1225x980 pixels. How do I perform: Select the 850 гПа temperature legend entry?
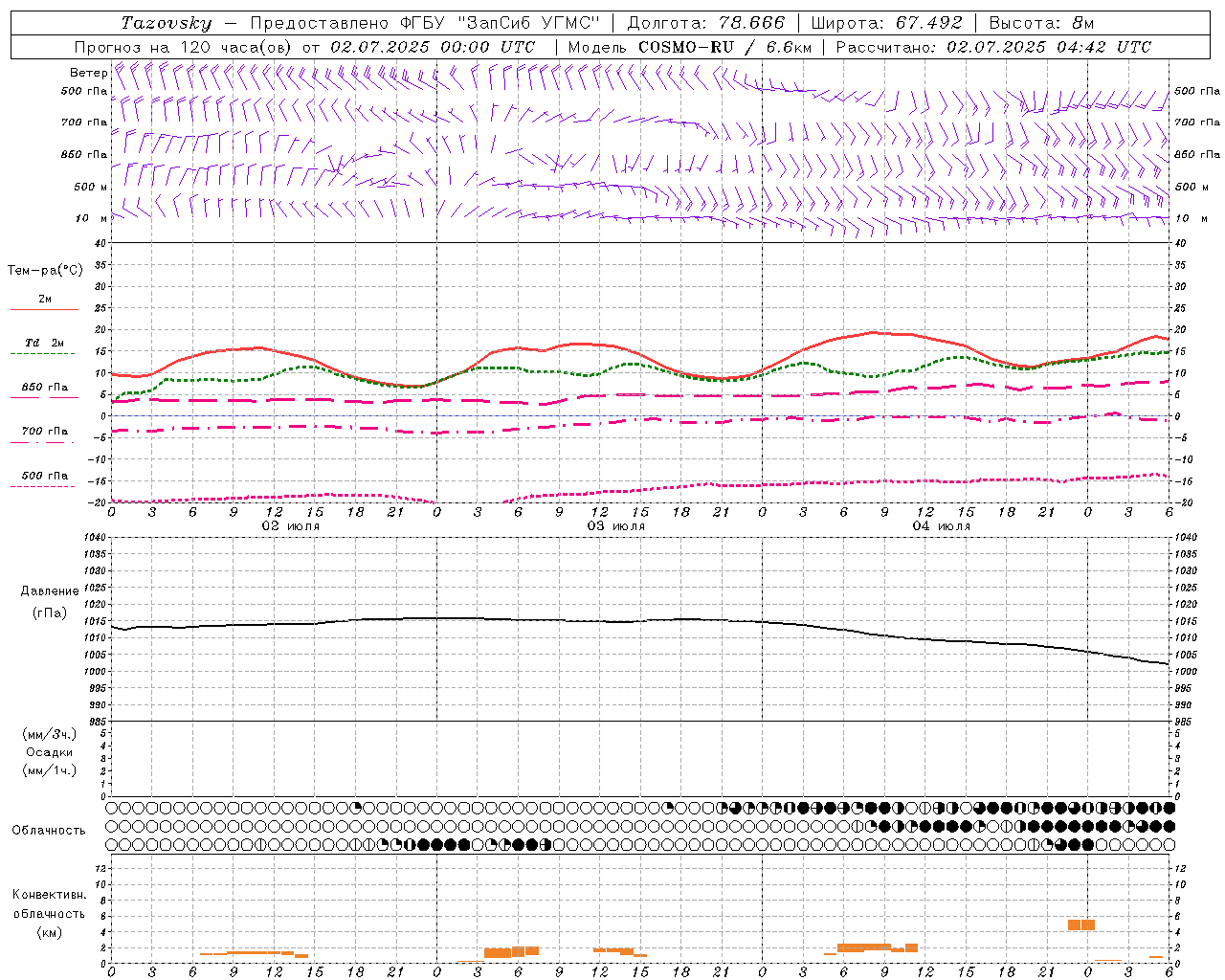click(45, 388)
